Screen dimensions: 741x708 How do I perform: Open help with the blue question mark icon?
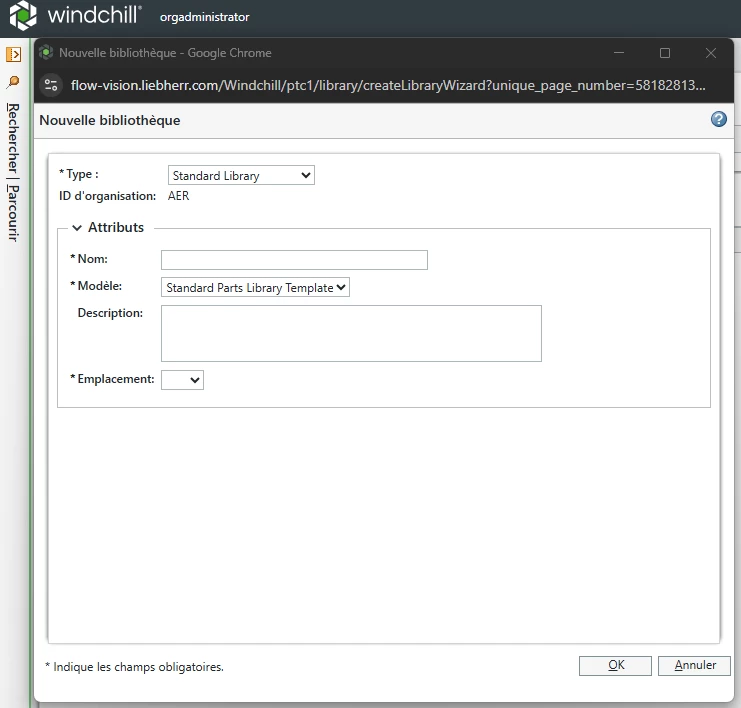point(719,119)
